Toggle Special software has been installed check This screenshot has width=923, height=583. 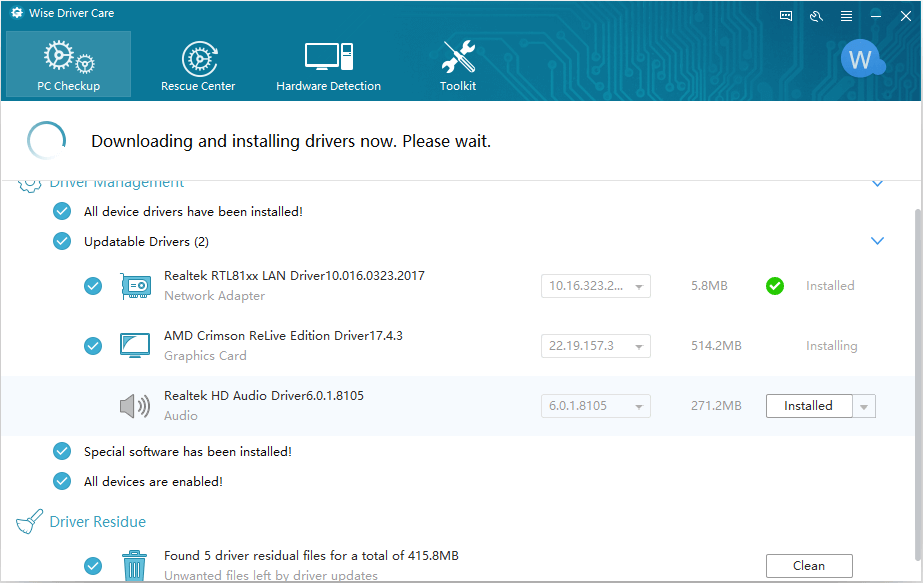tap(62, 451)
